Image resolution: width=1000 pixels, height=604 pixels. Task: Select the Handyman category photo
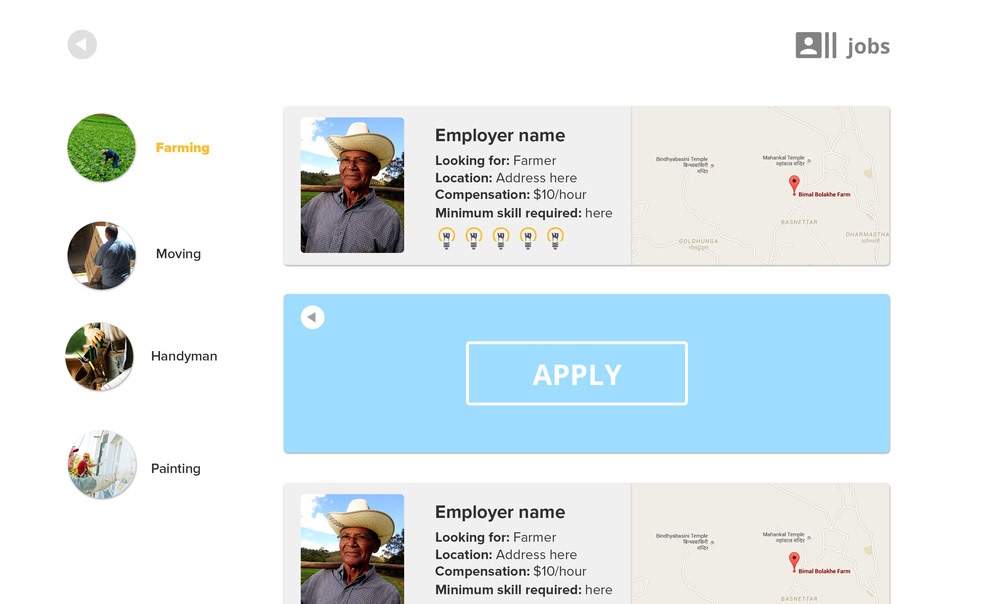[99, 356]
